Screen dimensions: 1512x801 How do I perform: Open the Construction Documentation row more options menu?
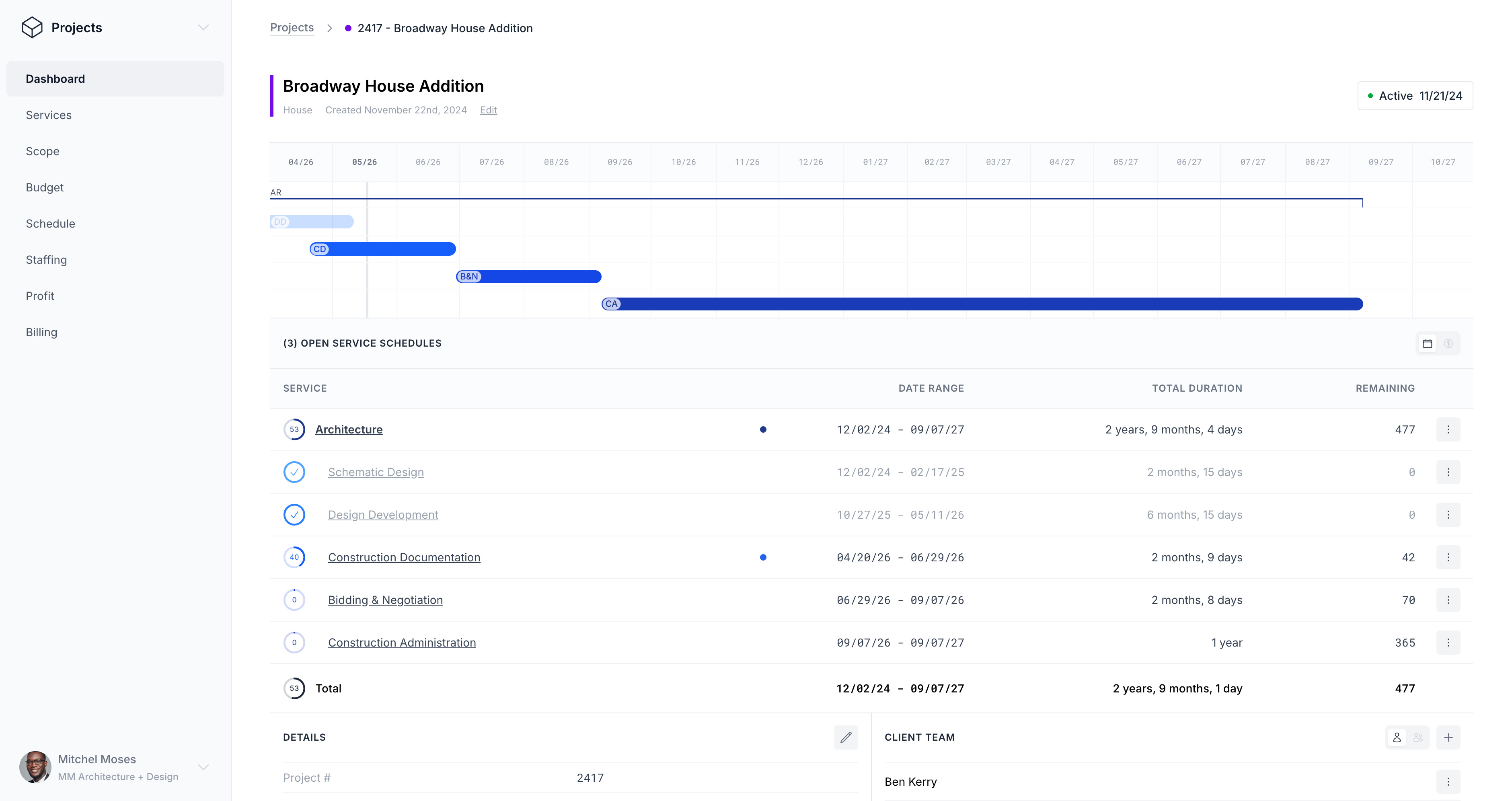click(x=1448, y=557)
